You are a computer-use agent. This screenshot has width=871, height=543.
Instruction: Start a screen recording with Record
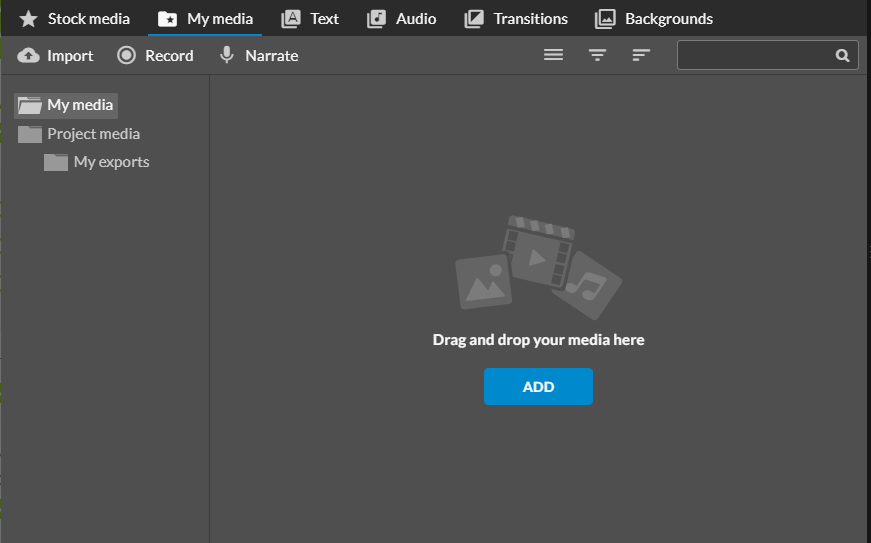point(155,56)
